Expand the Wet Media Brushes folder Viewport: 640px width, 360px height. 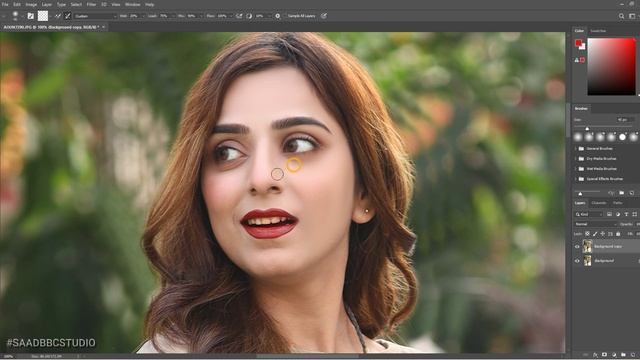click(576, 169)
